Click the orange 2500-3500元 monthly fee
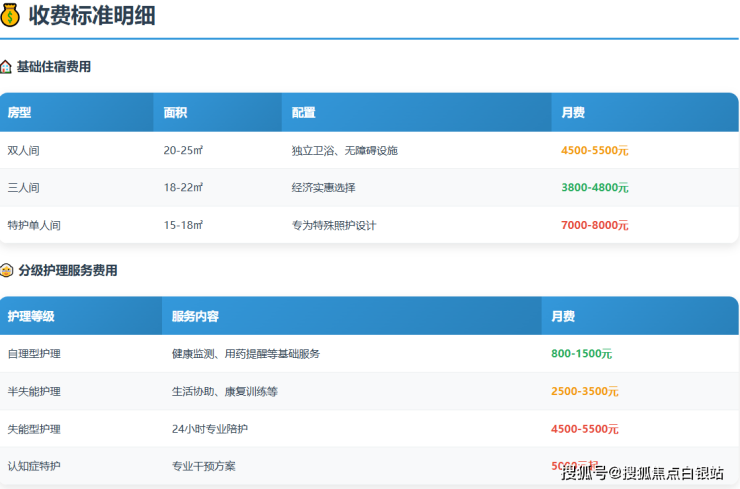The height and width of the screenshot is (489, 740). coord(585,391)
